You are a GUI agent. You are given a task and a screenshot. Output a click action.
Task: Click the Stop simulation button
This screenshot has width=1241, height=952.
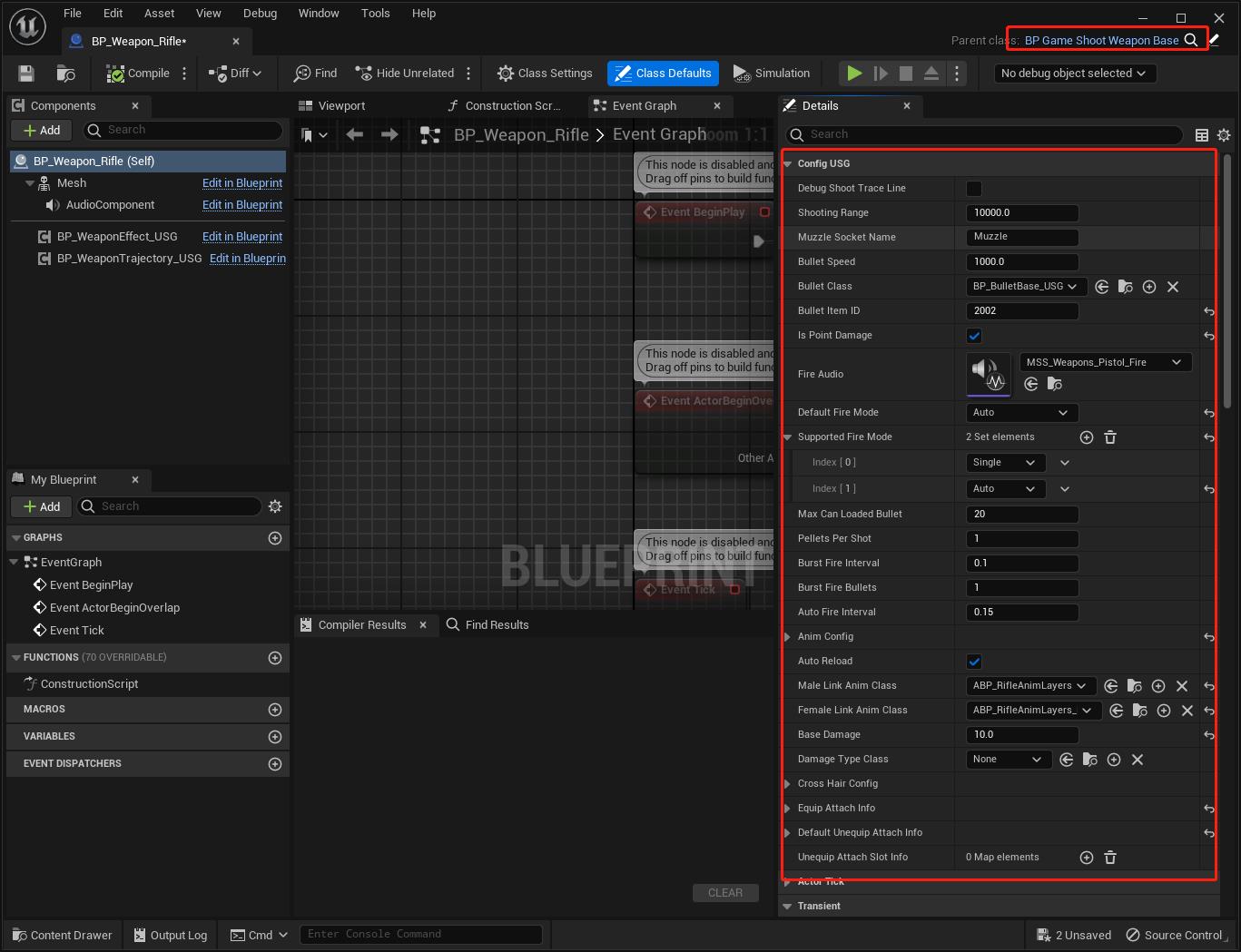(x=906, y=74)
